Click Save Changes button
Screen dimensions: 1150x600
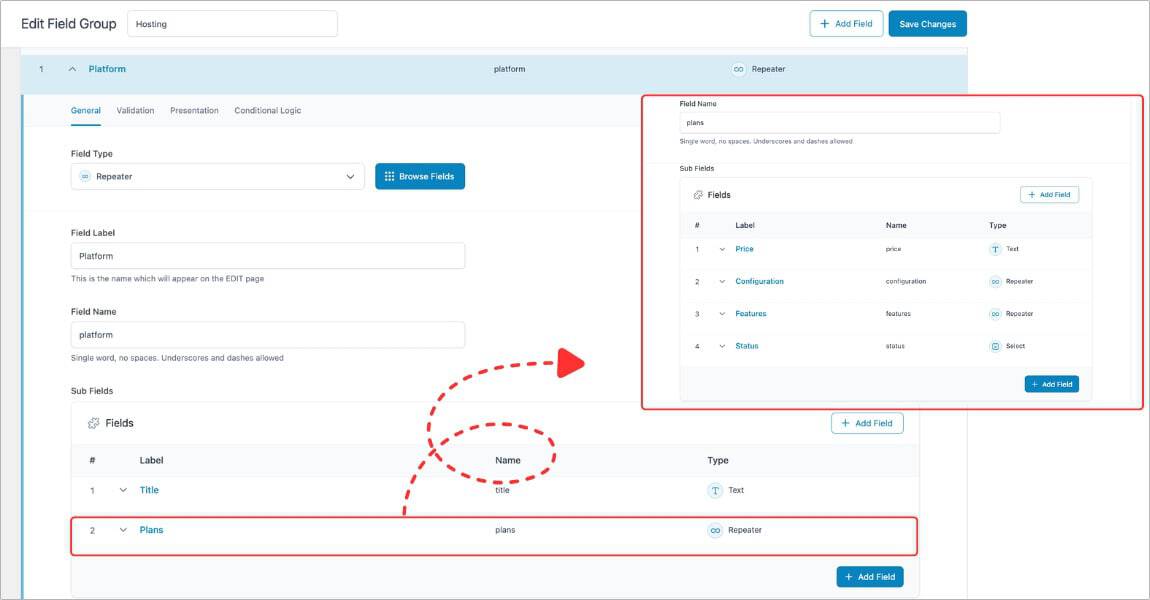pyautogui.click(x=928, y=23)
